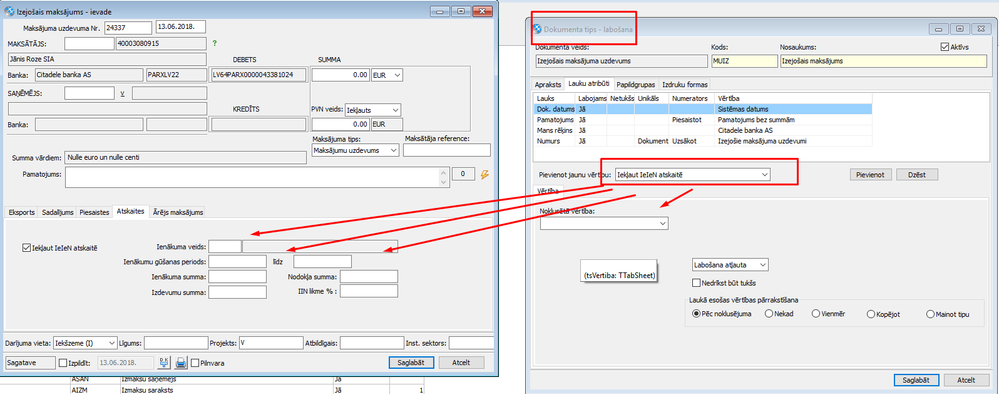Click Saglabāt in Izejošais maksājums window
This screenshot has width=999, height=394.
coord(411,362)
